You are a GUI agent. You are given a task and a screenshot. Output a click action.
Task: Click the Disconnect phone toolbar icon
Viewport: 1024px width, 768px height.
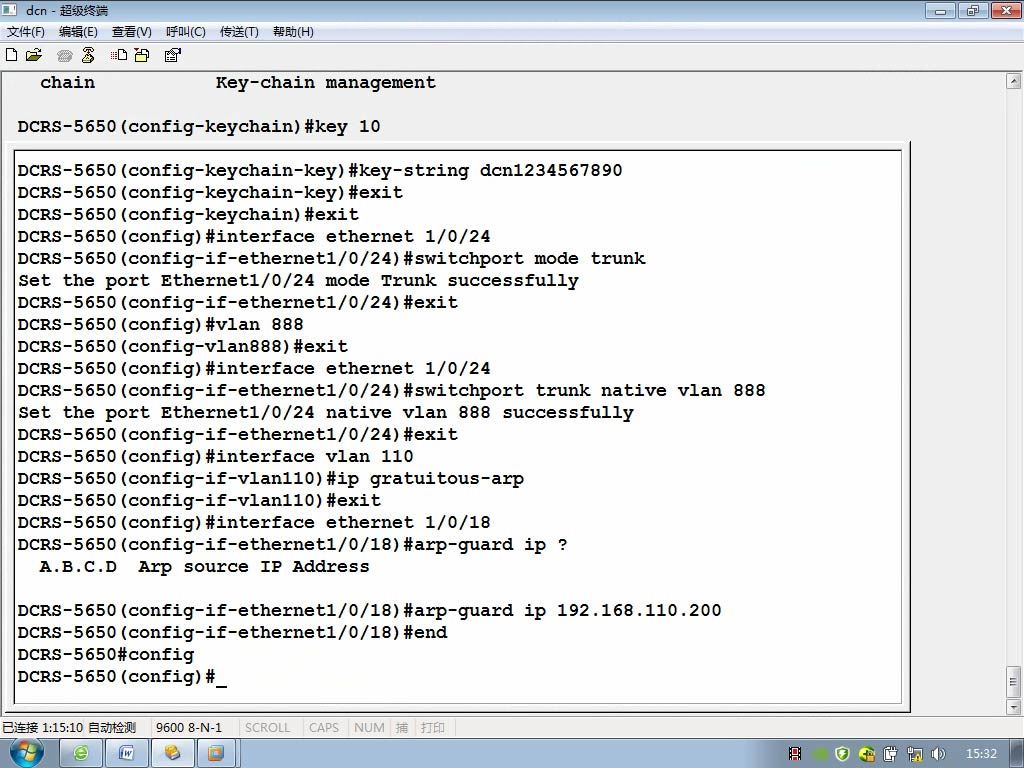pyautogui.click(x=88, y=55)
